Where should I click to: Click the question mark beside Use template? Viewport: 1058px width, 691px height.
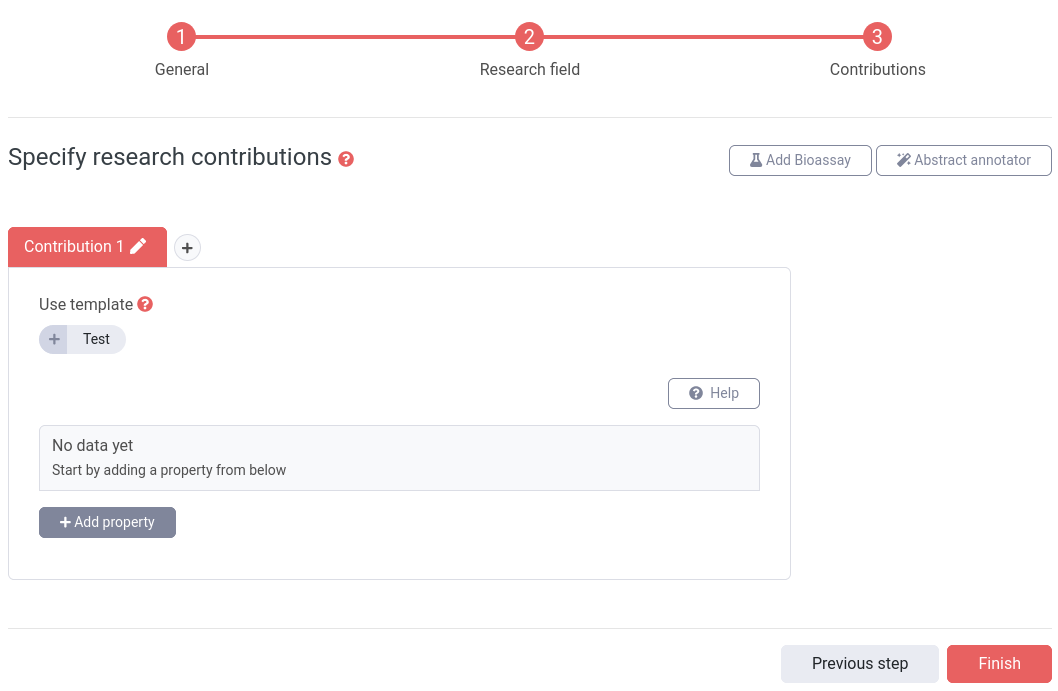click(x=145, y=304)
